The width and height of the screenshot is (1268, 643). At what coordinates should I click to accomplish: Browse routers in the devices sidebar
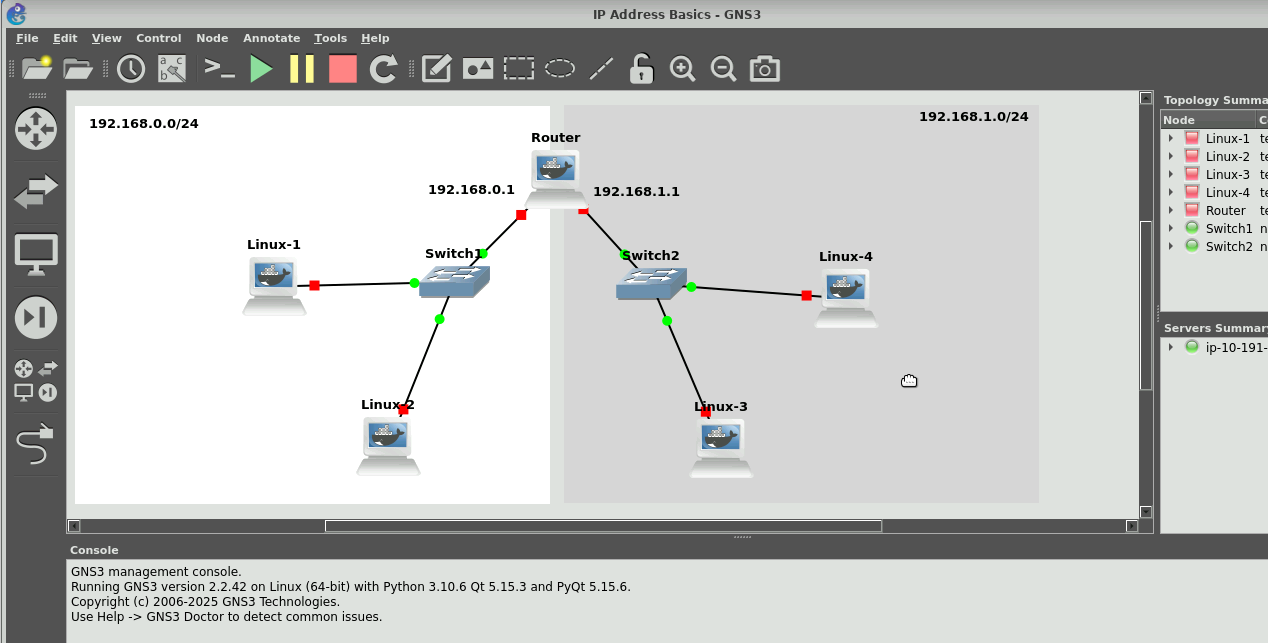click(36, 129)
